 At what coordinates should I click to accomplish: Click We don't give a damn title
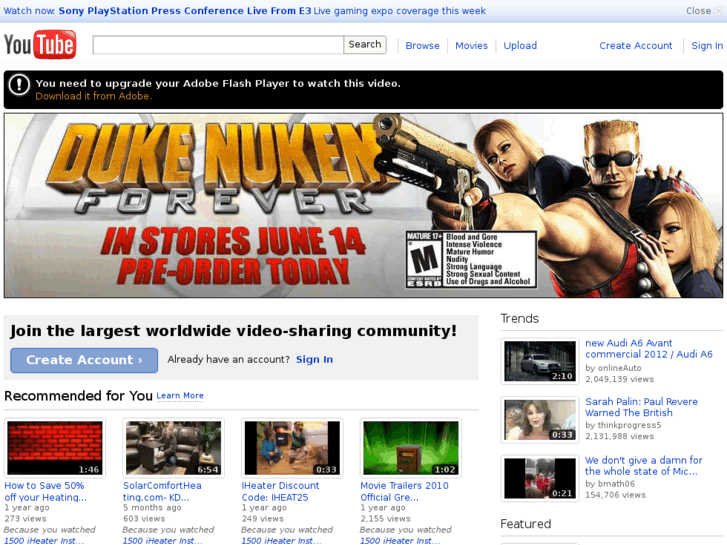pos(644,466)
